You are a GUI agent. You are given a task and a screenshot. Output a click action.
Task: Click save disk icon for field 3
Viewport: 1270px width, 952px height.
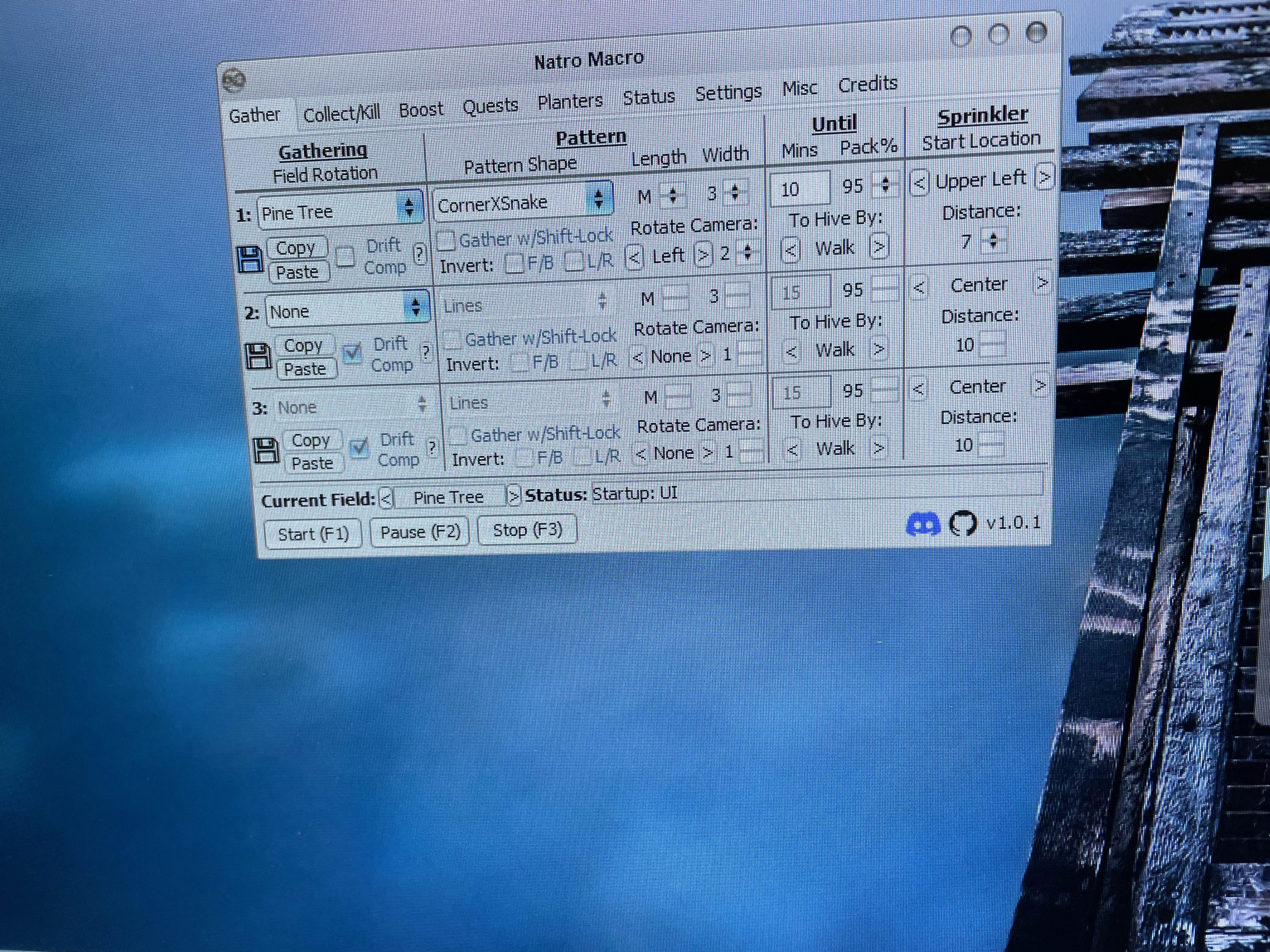pyautogui.click(x=266, y=450)
